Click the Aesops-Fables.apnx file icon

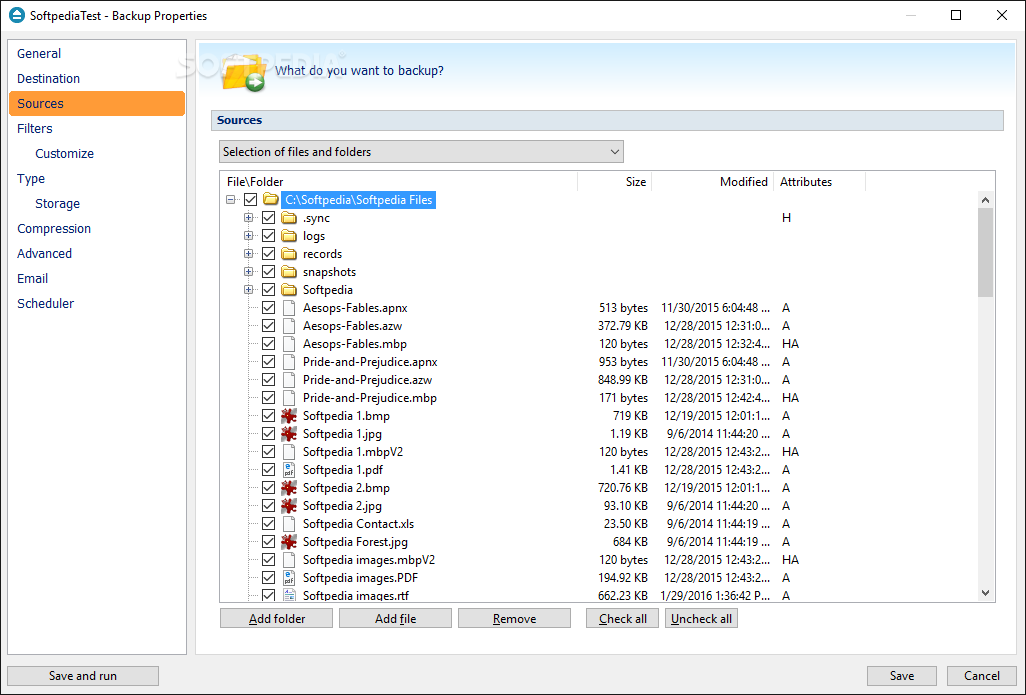pos(289,308)
